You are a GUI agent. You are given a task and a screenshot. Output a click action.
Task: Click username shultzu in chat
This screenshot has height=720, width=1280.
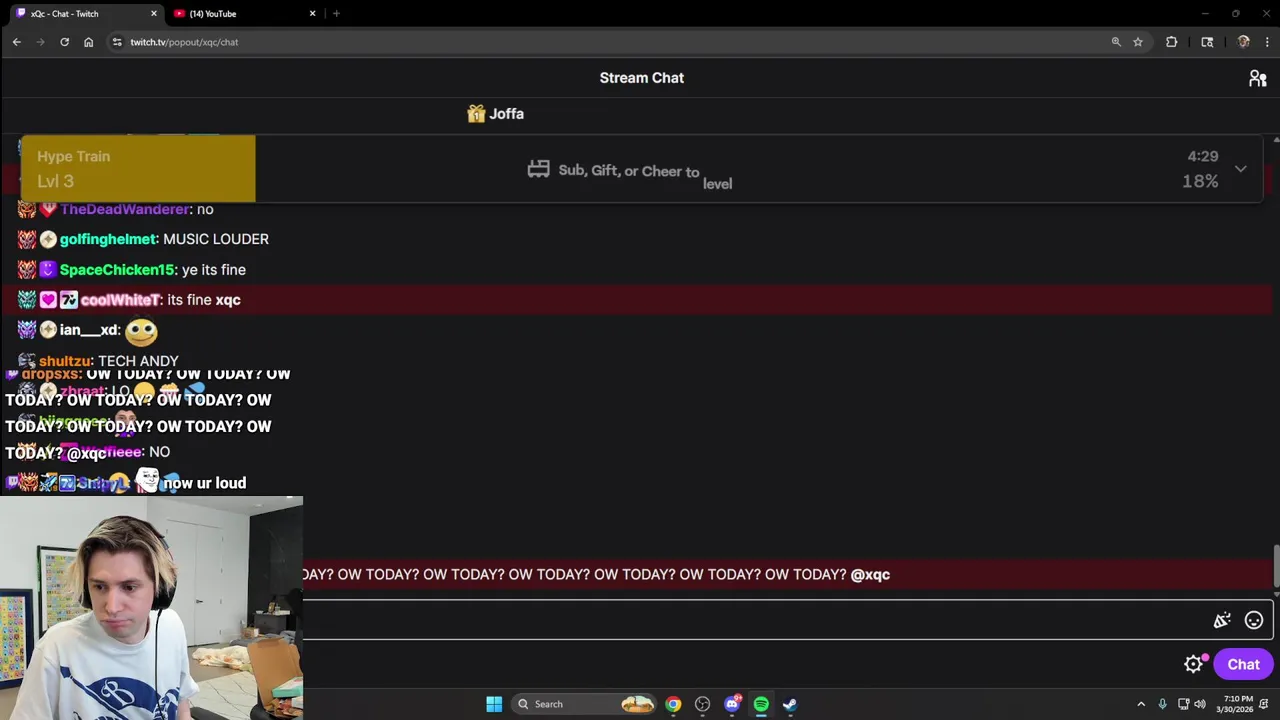tap(65, 361)
